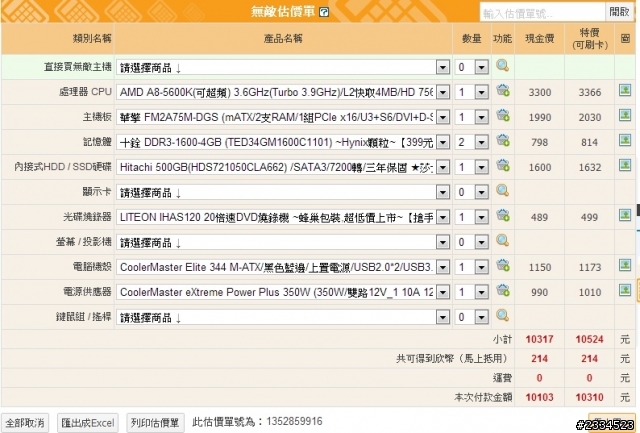The image size is (640, 433).
Task: View product image for CoolerMaster Elite 344 case
Action: tap(625, 265)
